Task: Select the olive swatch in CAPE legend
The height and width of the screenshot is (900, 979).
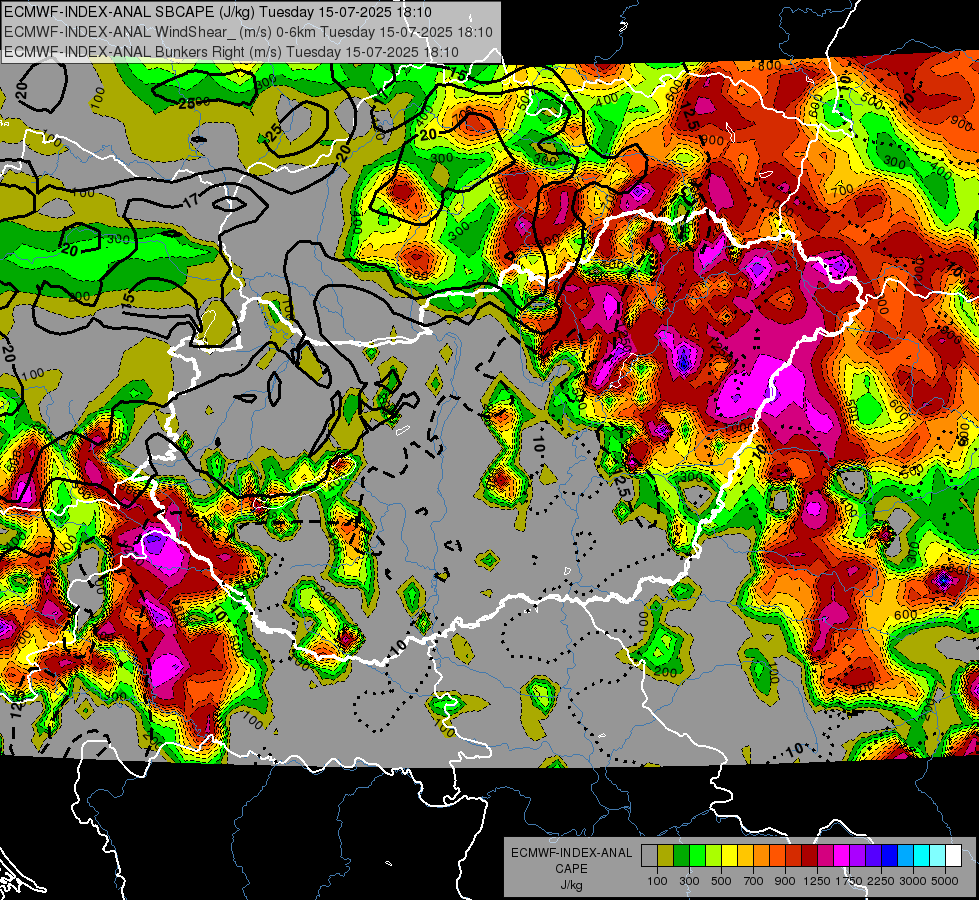Action: (666, 855)
